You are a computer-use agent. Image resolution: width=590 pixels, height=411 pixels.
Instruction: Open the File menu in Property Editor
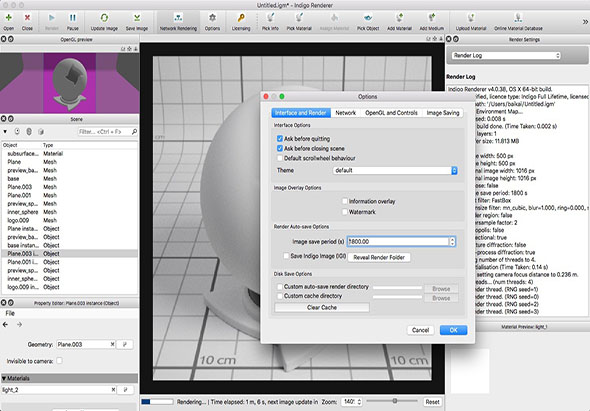coord(10,313)
